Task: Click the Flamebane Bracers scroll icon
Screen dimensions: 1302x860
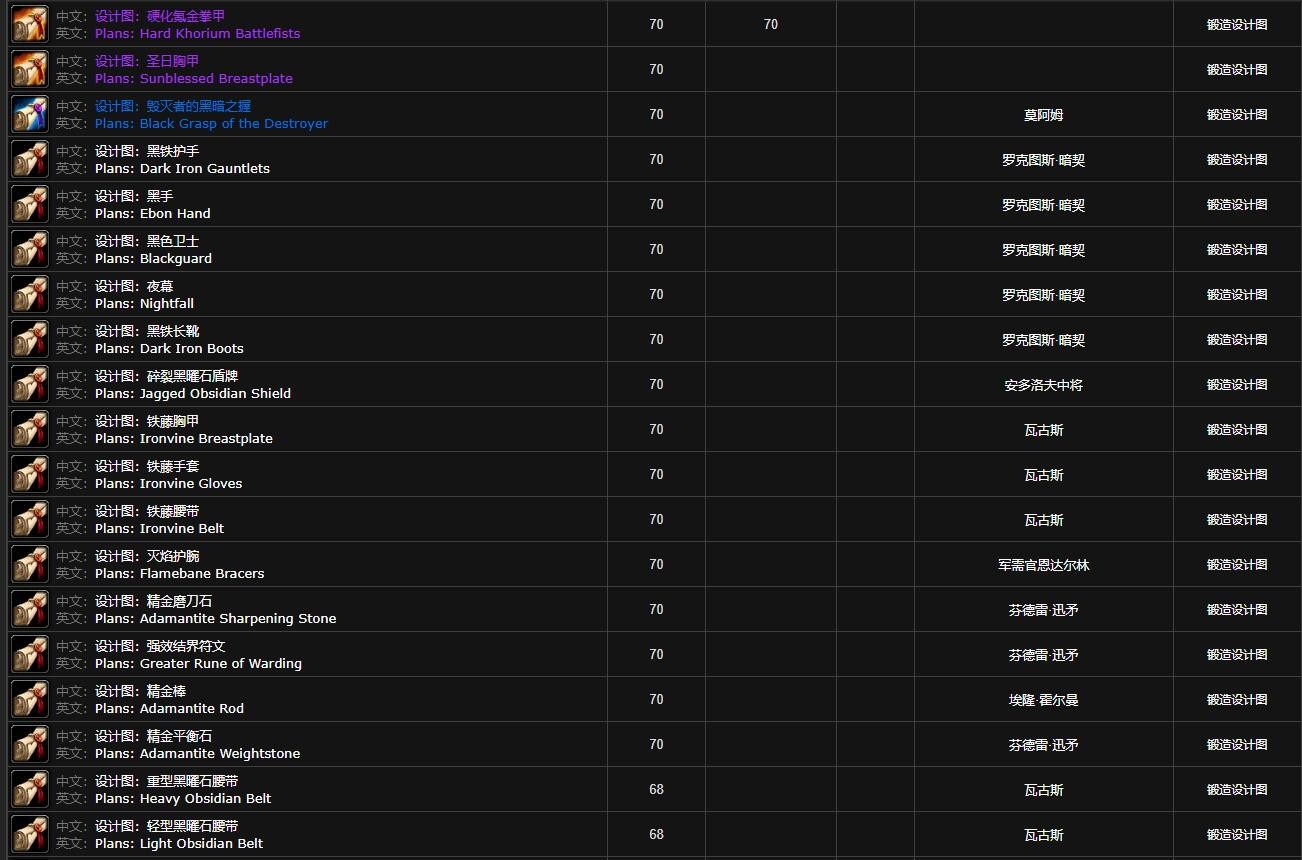Action: (x=30, y=564)
